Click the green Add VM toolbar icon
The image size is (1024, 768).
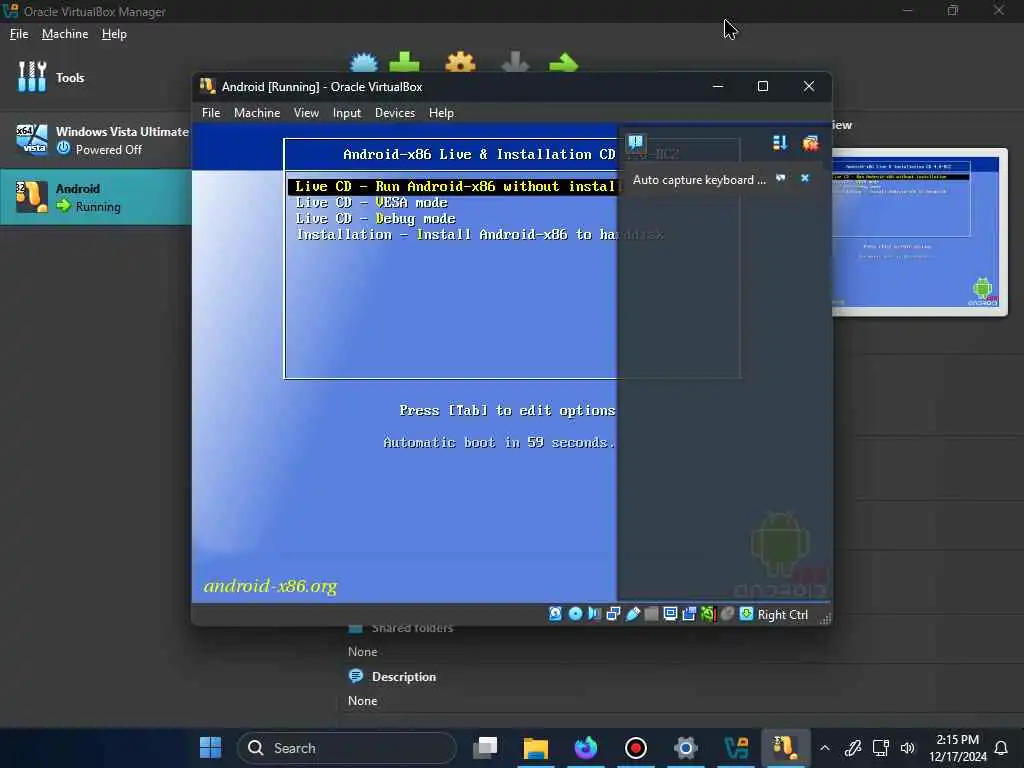click(x=404, y=62)
